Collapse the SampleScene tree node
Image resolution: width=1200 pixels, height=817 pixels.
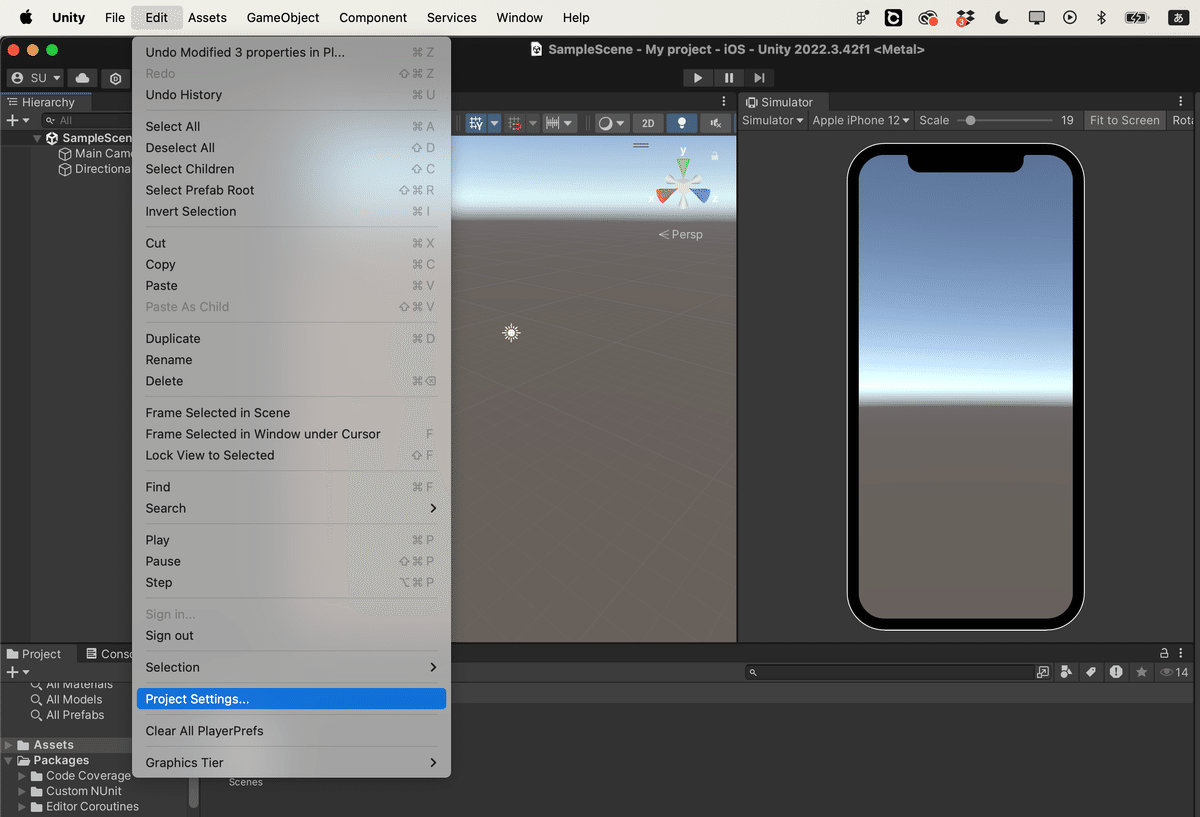tap(38, 138)
